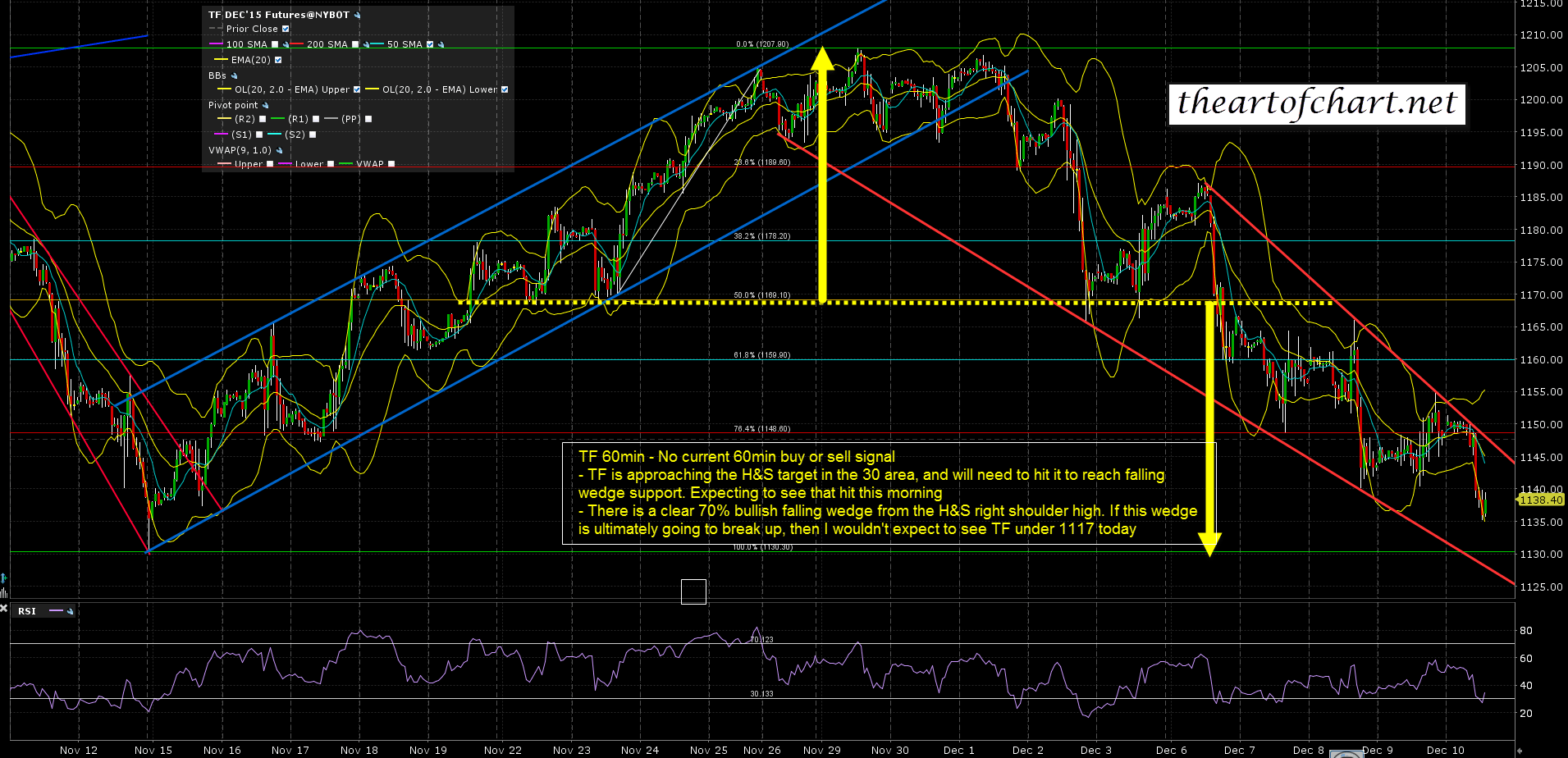Open settings wrench beside TF DEC'15 Futures title
The width and height of the screenshot is (1568, 758).
pos(358,15)
